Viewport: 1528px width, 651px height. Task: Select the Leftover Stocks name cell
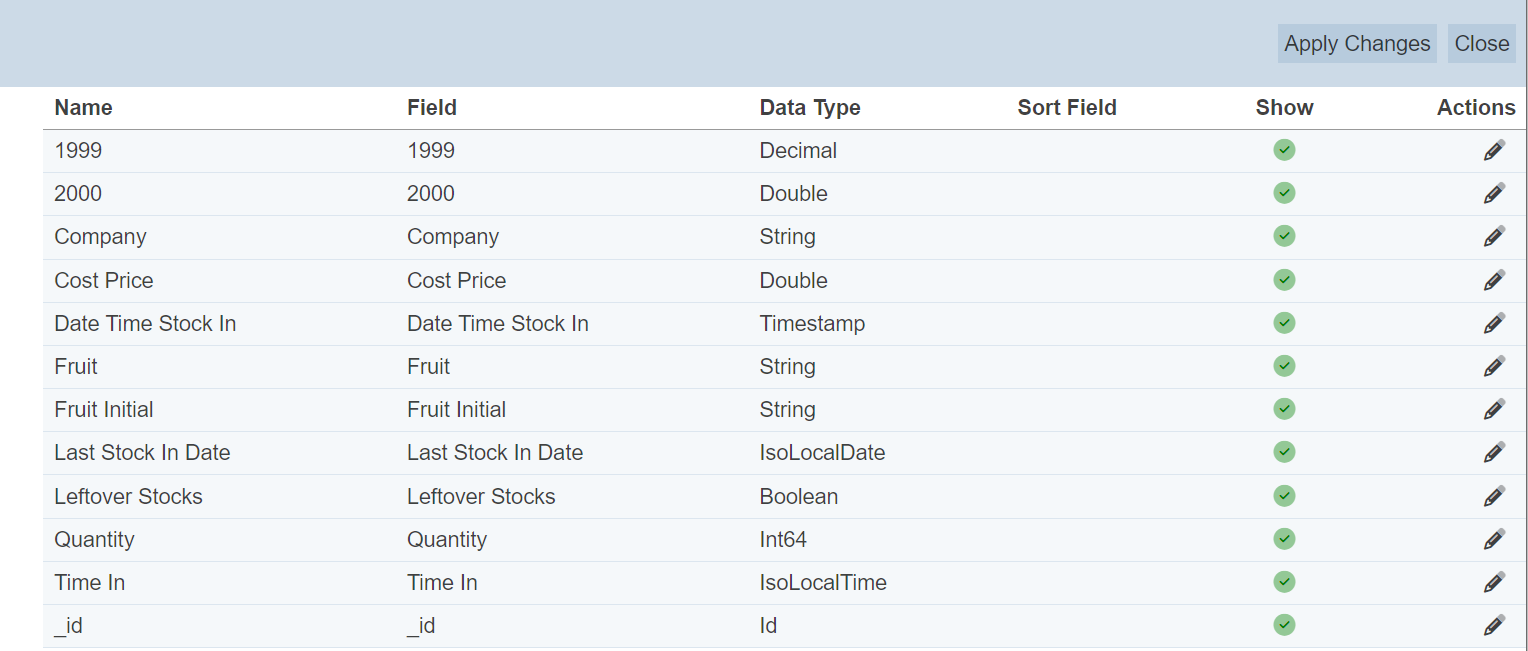click(x=128, y=497)
